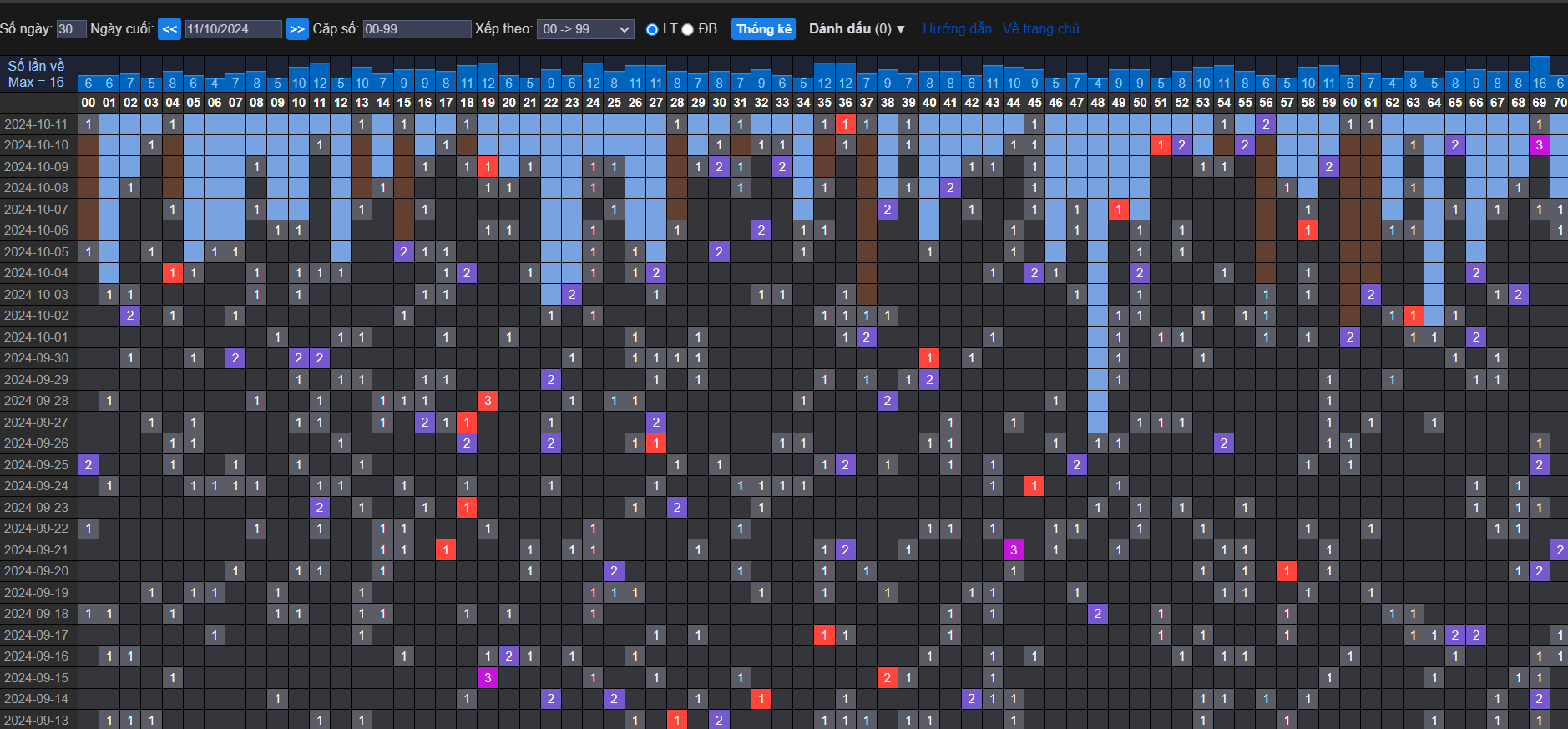The width and height of the screenshot is (1568, 729).
Task: Select the LT radio button
Action: (x=652, y=29)
